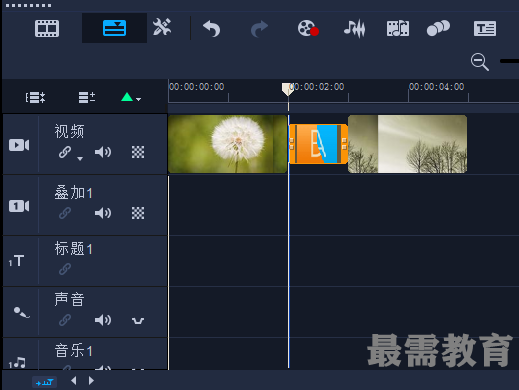Switch to Timeline view
Viewport: 519px width, 390px height.
click(114, 28)
